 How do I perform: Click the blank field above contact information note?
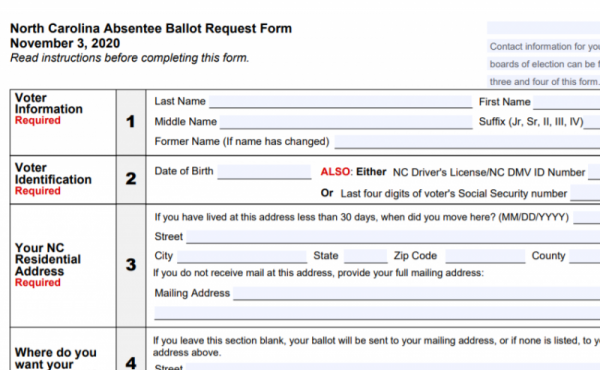coord(543,28)
